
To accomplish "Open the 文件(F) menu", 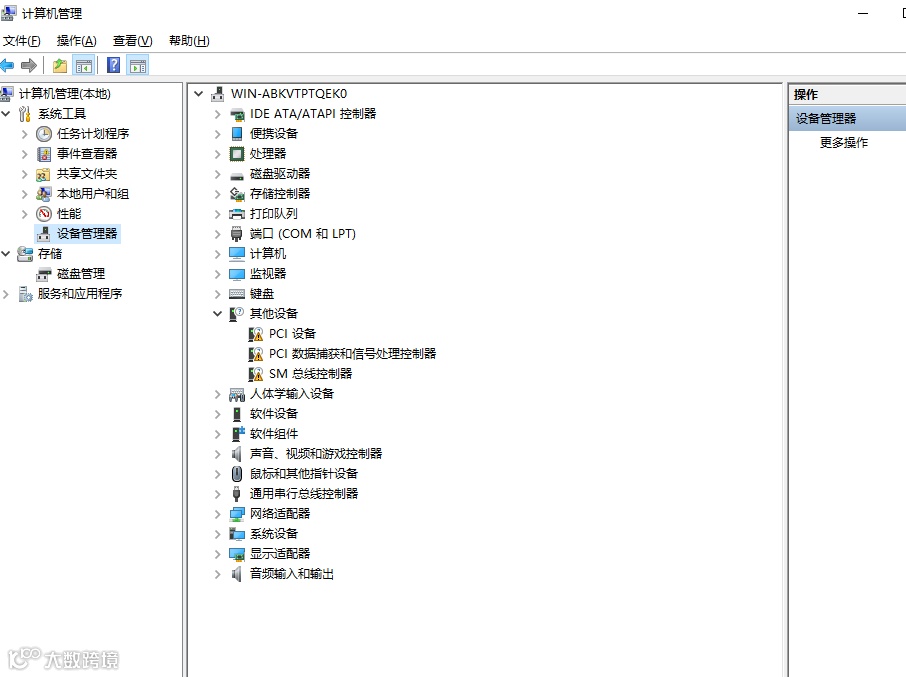I will coord(22,40).
